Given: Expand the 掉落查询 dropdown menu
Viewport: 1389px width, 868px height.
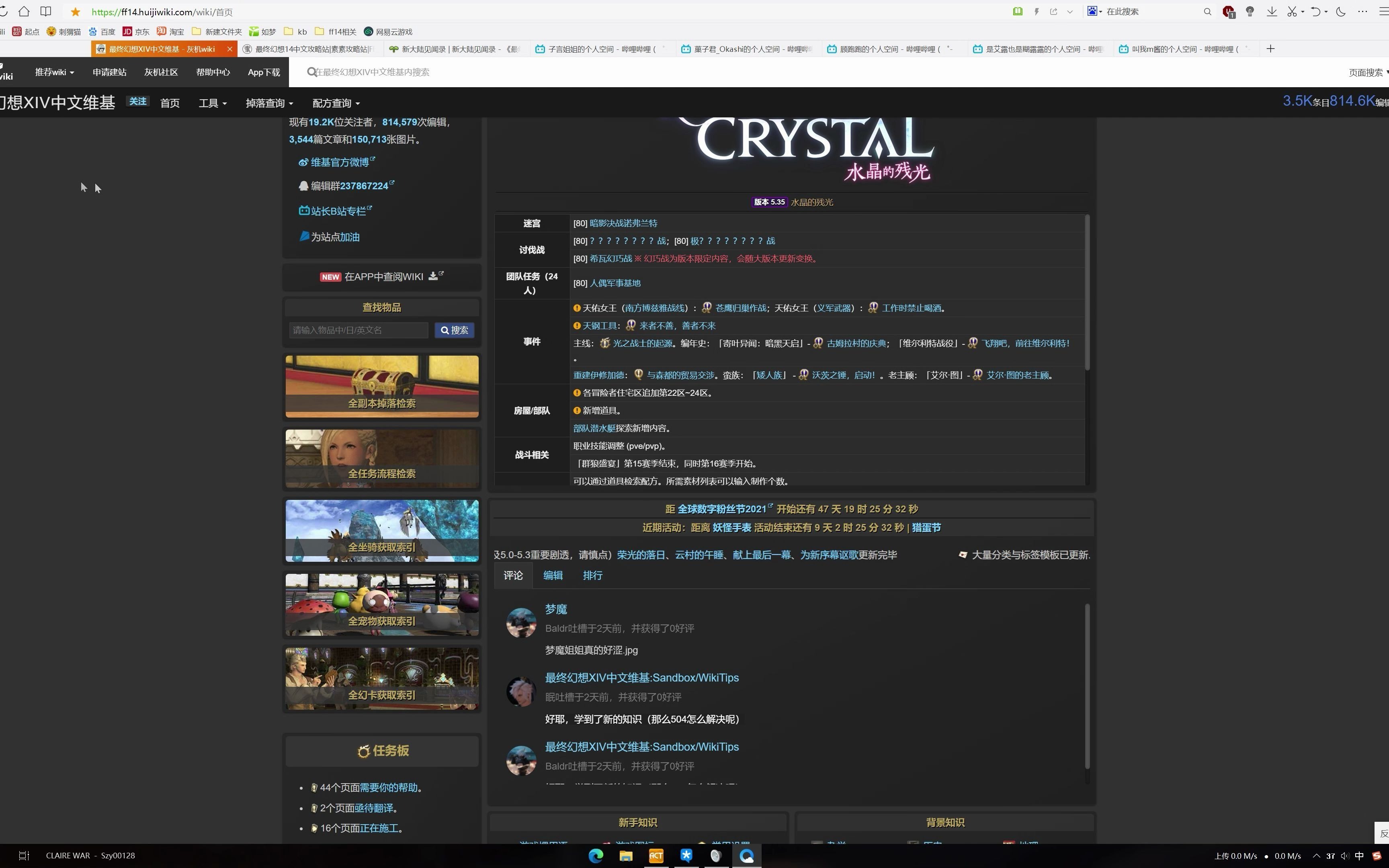Looking at the screenshot, I should 264,103.
